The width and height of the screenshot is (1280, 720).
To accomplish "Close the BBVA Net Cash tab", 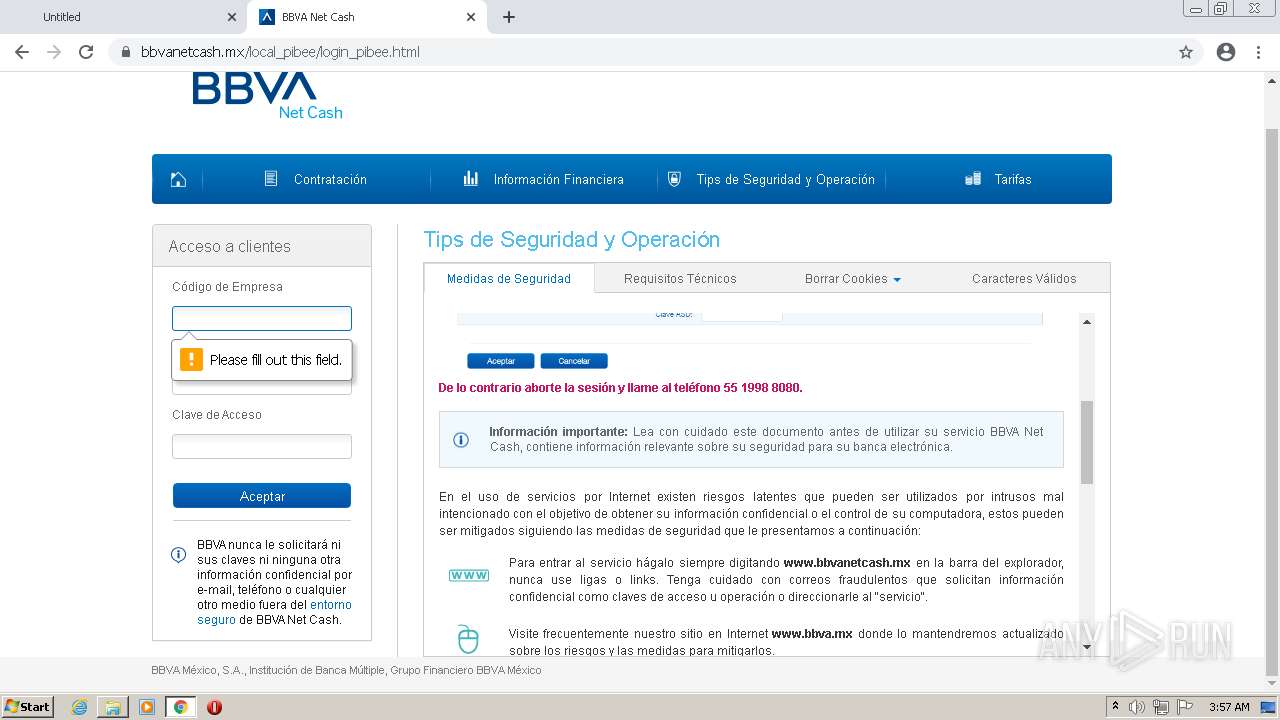I will click(x=471, y=17).
